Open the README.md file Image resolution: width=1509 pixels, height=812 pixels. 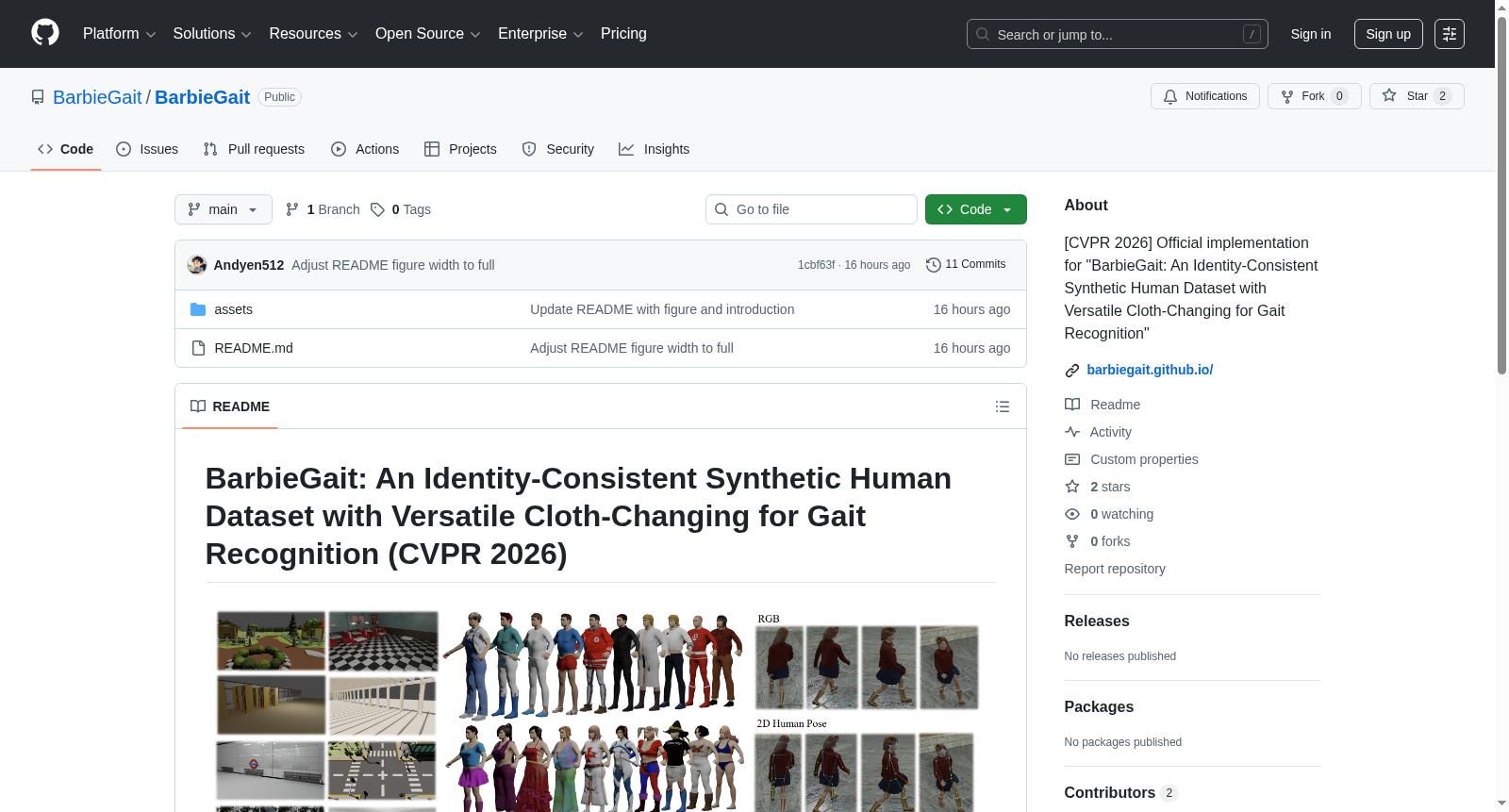pos(254,348)
